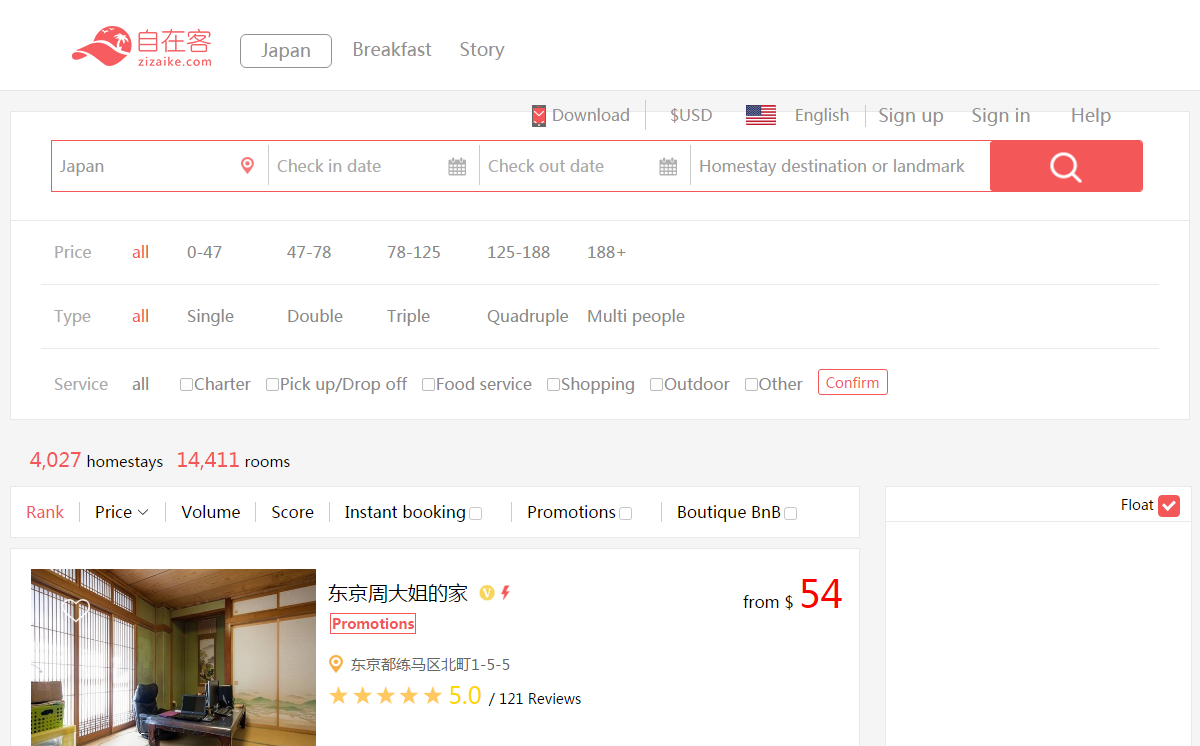Check the Pick up/Drop off service
The width and height of the screenshot is (1200, 746).
pyautogui.click(x=272, y=384)
